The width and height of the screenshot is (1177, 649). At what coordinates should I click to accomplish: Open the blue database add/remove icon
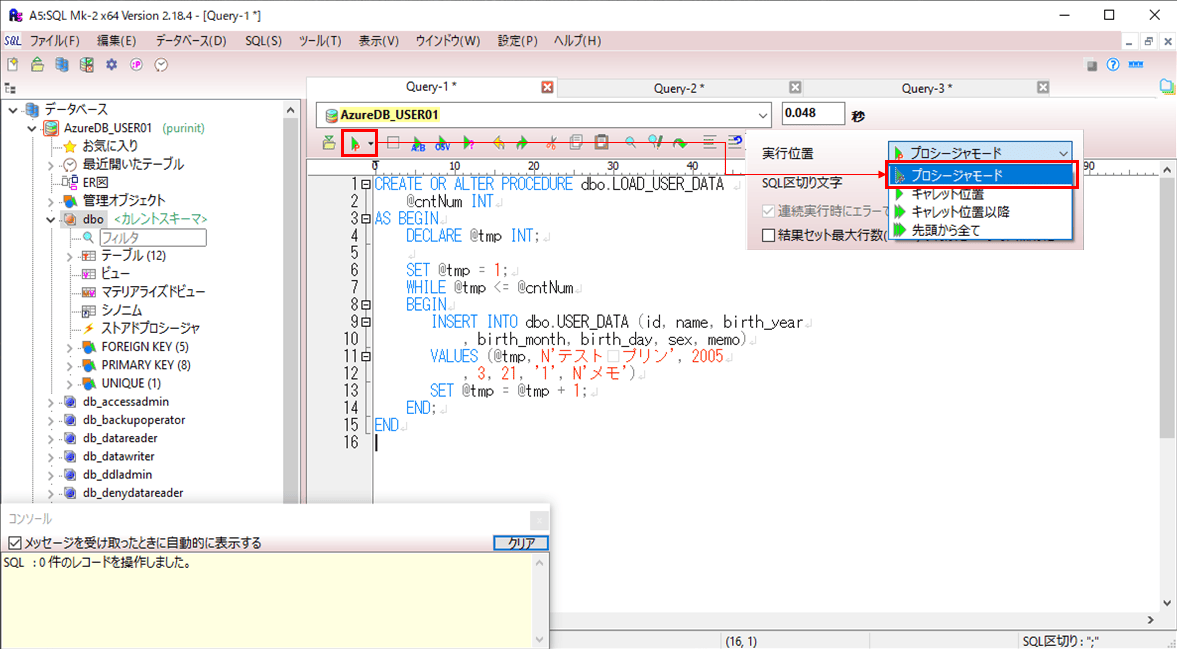coord(62,65)
